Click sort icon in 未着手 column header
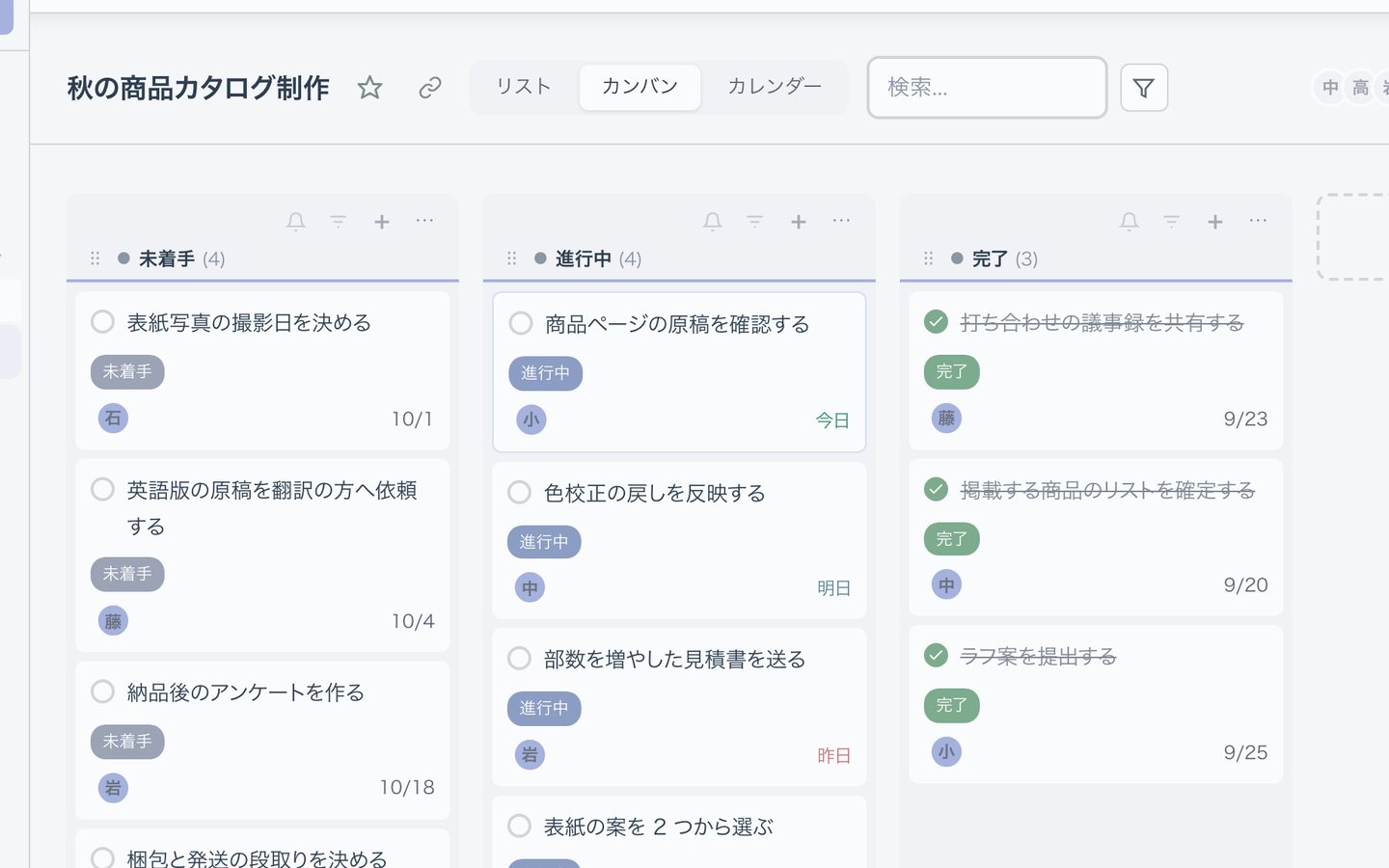The image size is (1389, 868). coord(338,222)
